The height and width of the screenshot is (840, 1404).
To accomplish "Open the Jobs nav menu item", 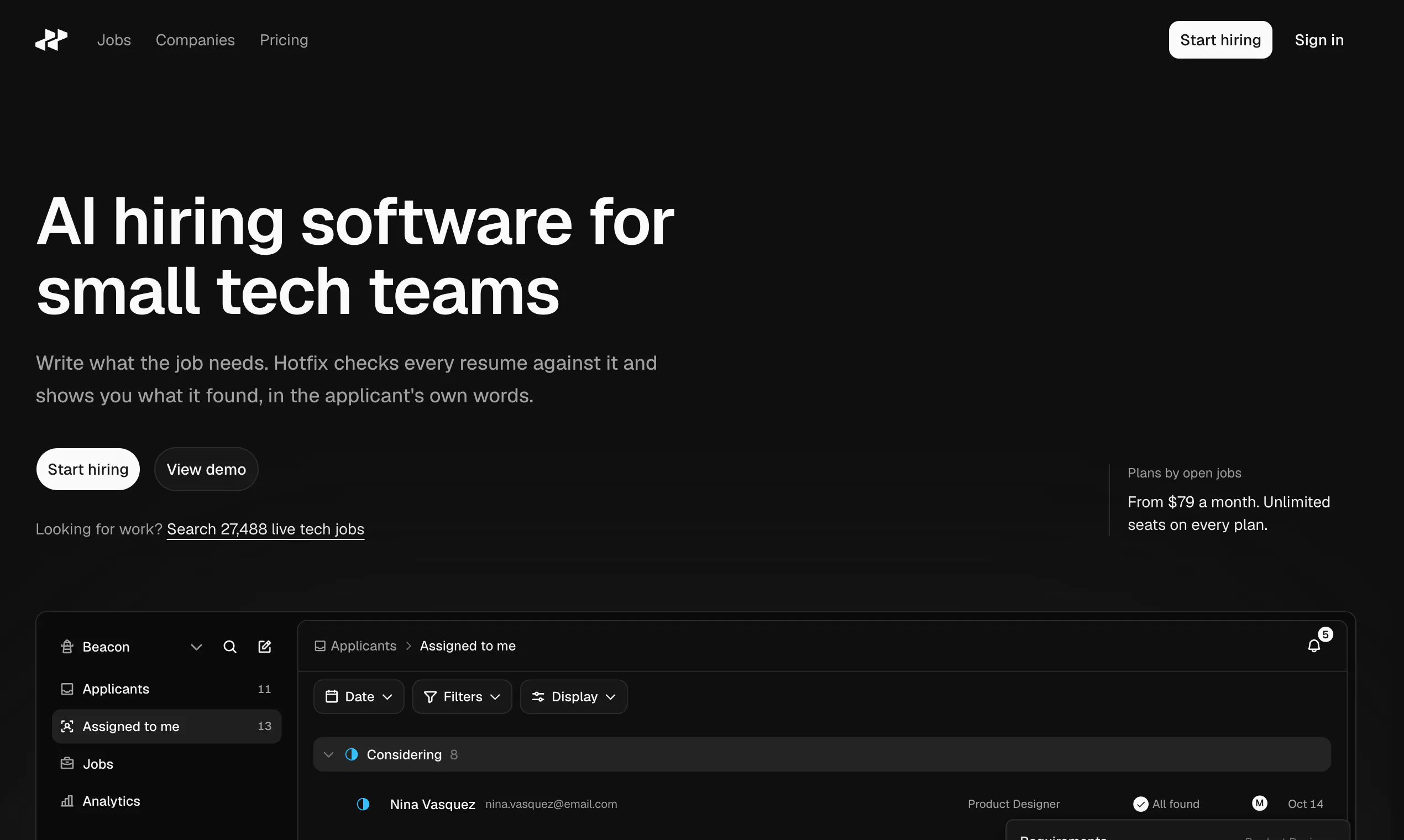I will coord(114,40).
